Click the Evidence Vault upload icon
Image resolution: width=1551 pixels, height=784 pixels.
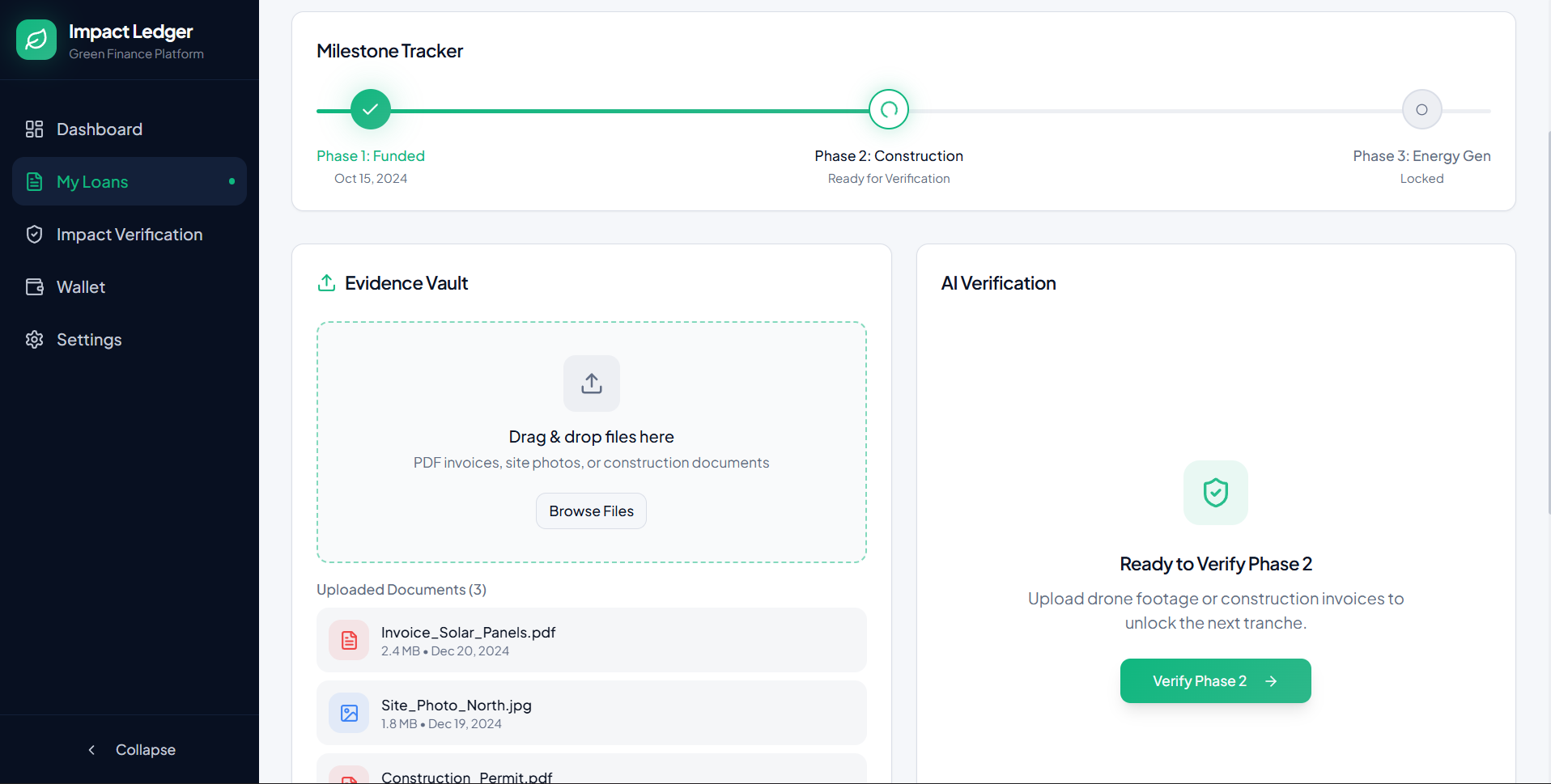coord(326,283)
